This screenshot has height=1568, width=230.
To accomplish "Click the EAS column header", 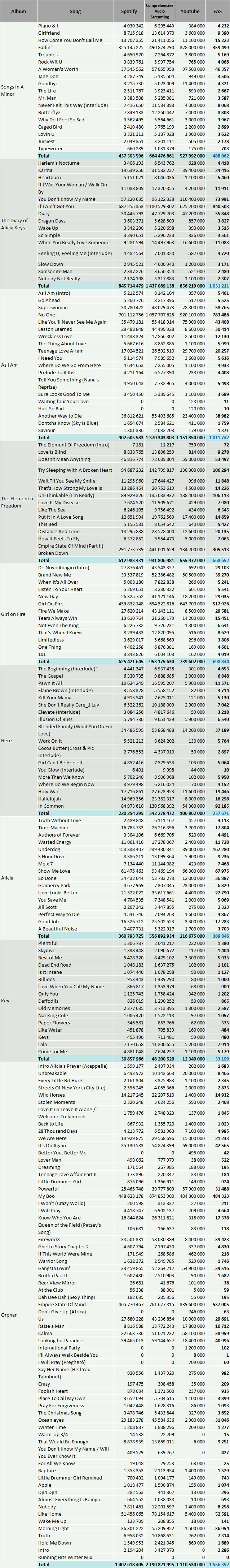I will pyautogui.click(x=218, y=11).
